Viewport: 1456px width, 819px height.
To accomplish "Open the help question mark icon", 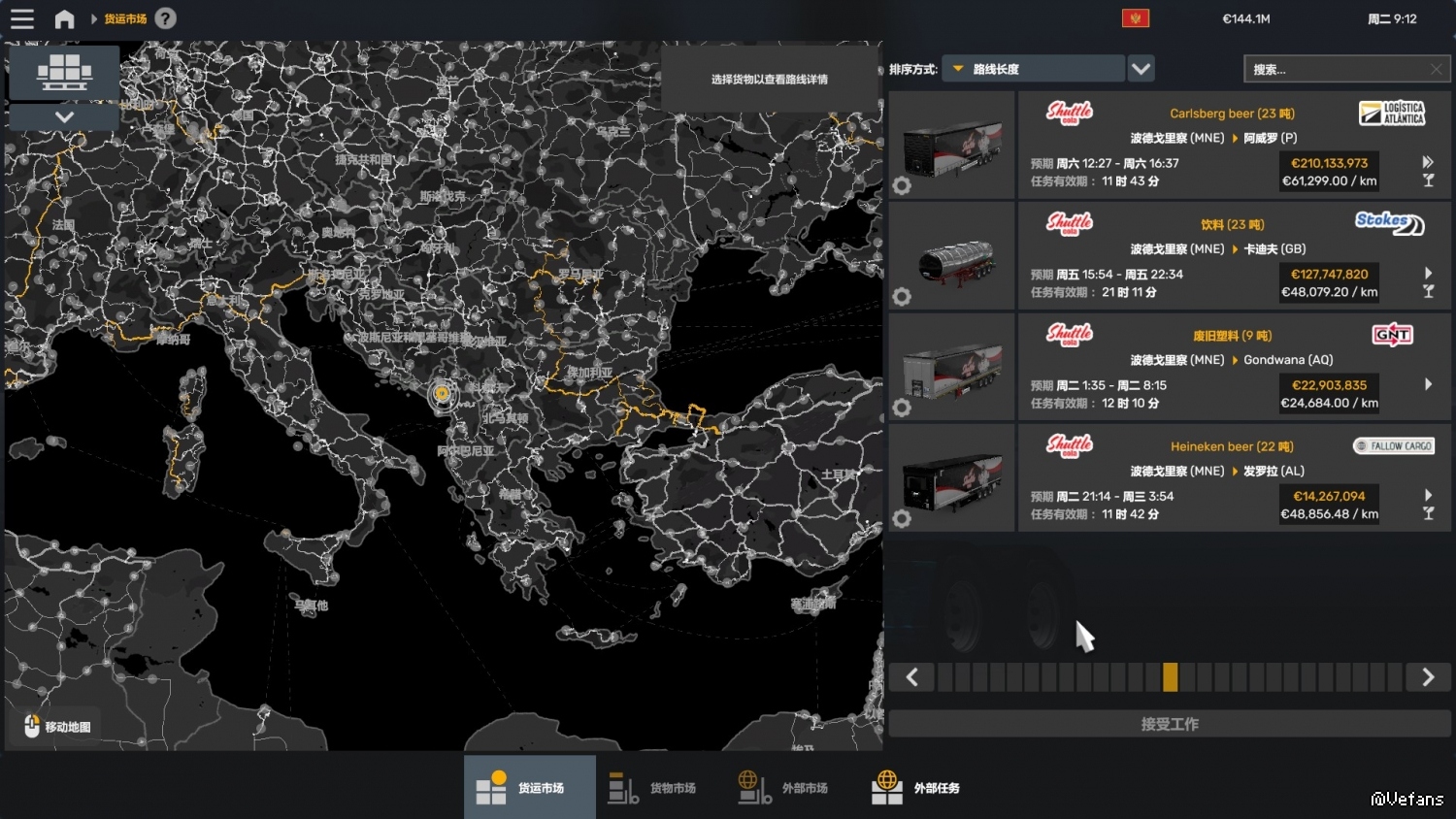I will 166,18.
